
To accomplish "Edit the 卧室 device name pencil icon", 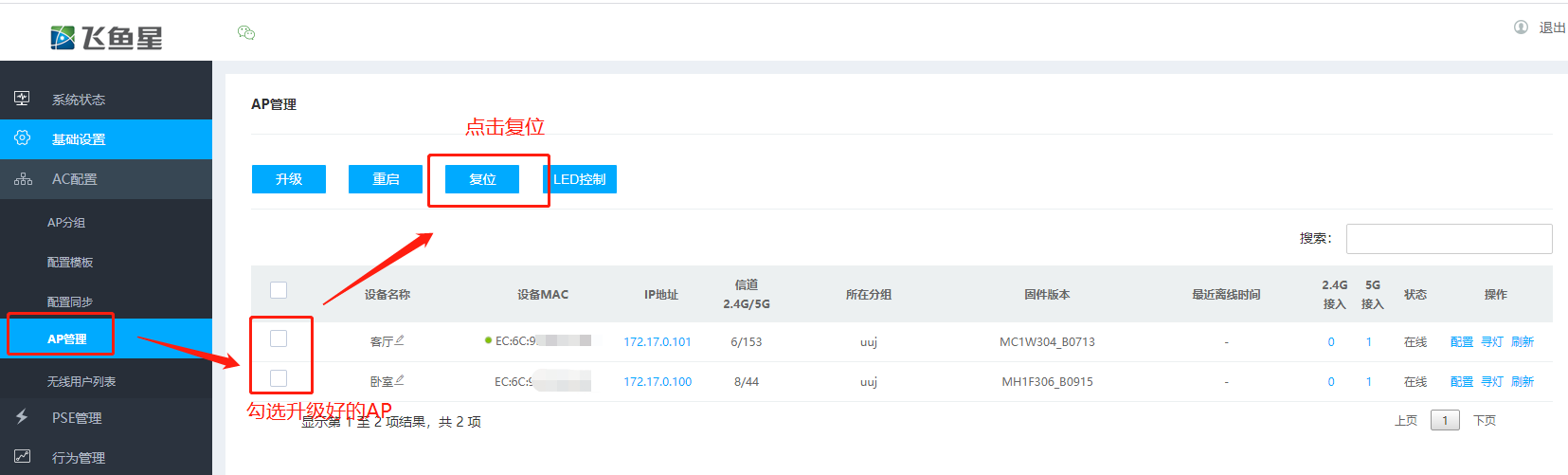I will click(400, 380).
